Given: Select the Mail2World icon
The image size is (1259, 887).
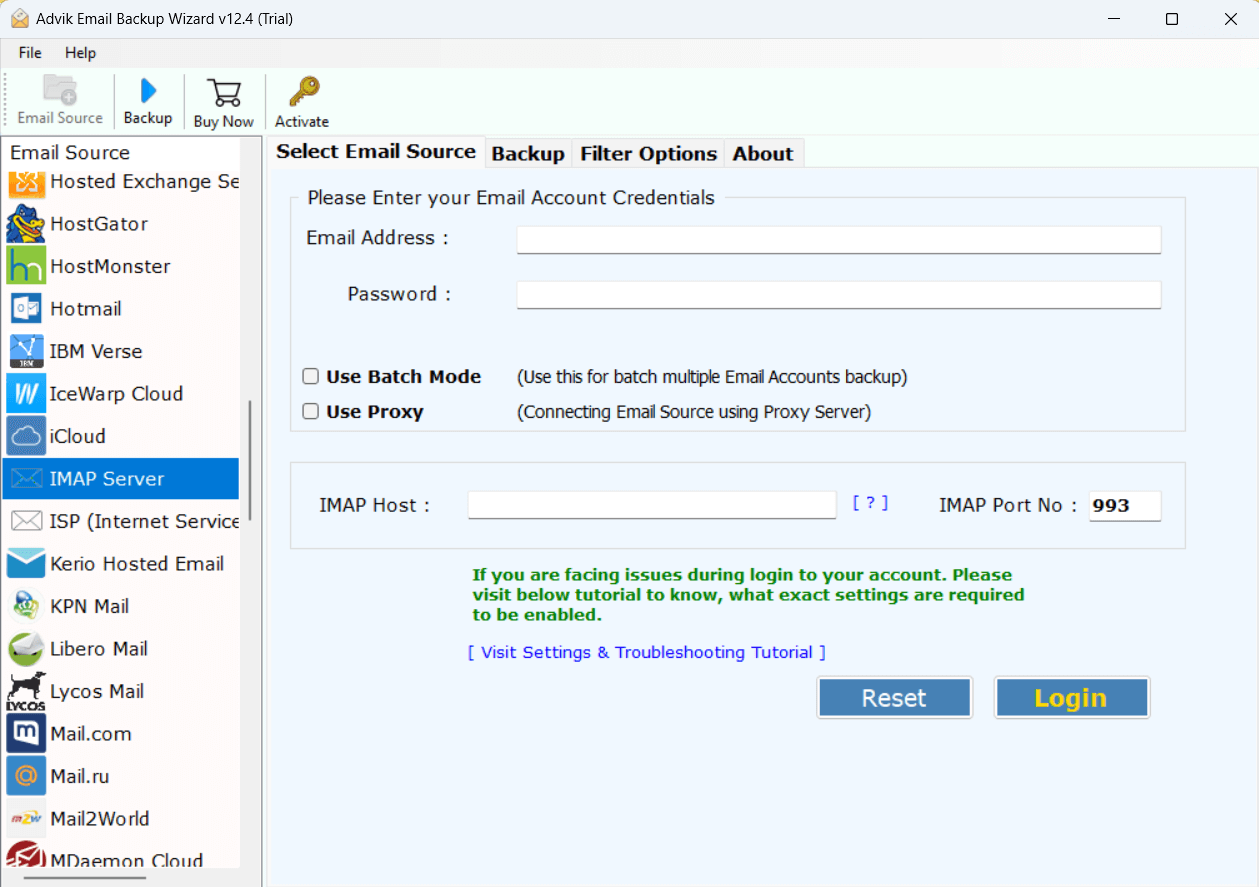Looking at the screenshot, I should [x=26, y=819].
